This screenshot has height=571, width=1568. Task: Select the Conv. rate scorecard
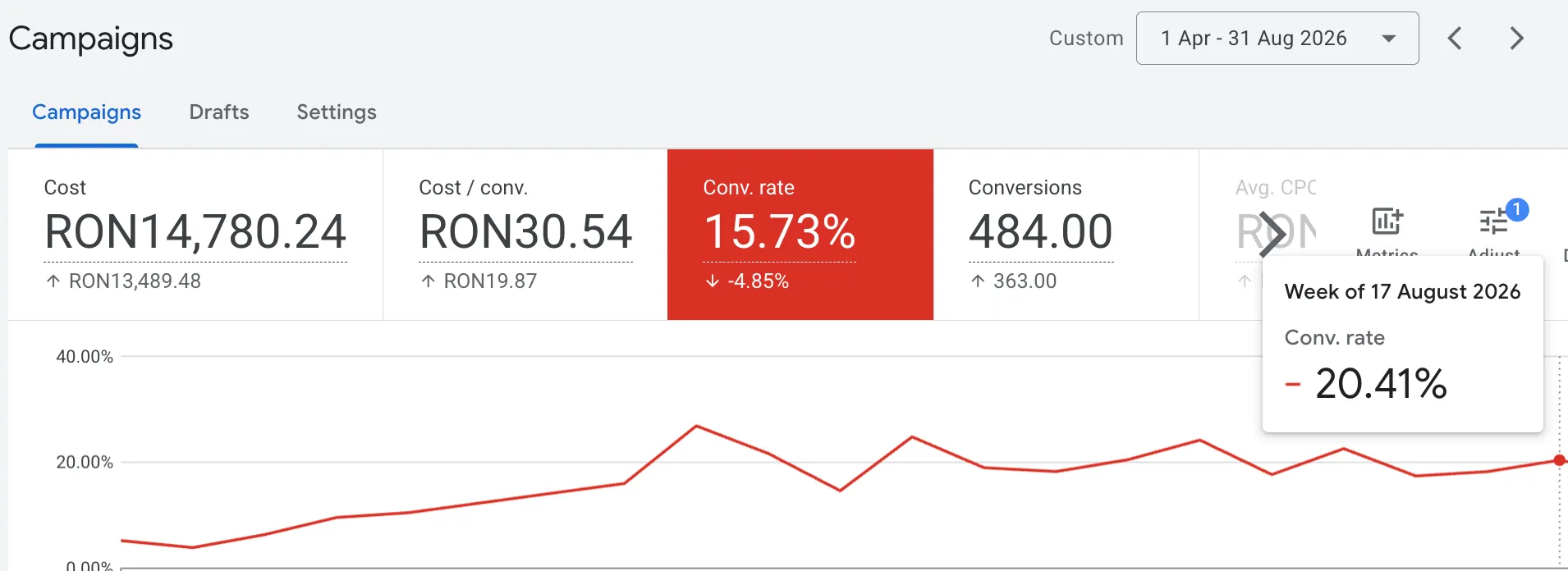pyautogui.click(x=800, y=235)
